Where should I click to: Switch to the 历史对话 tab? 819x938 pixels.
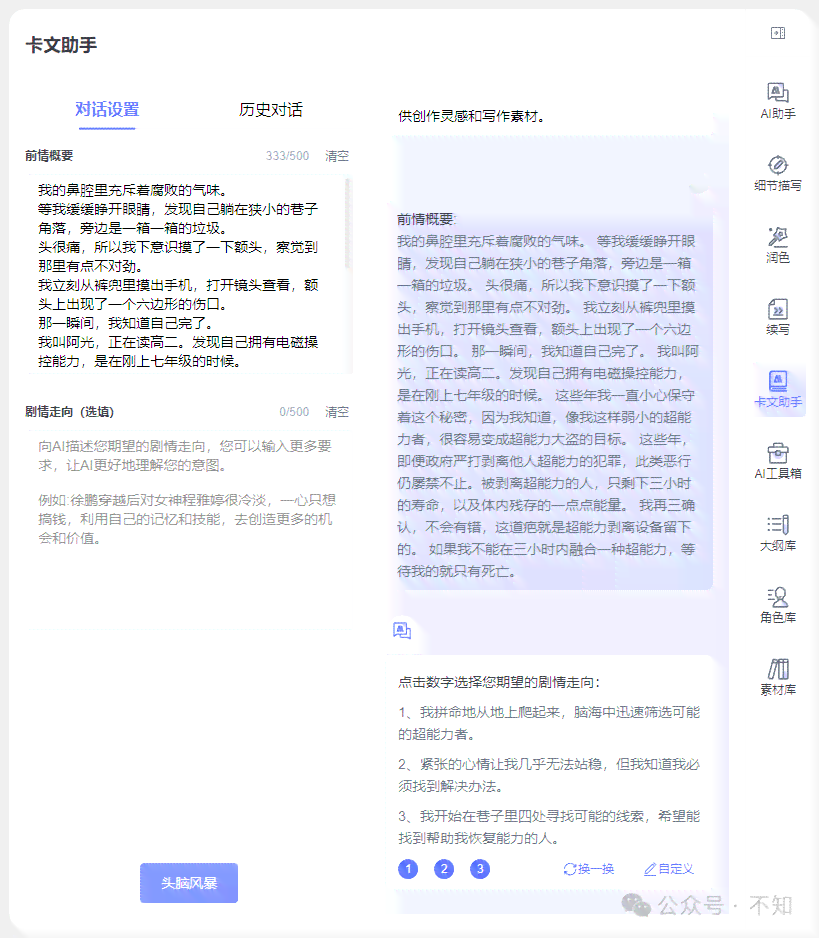point(270,110)
